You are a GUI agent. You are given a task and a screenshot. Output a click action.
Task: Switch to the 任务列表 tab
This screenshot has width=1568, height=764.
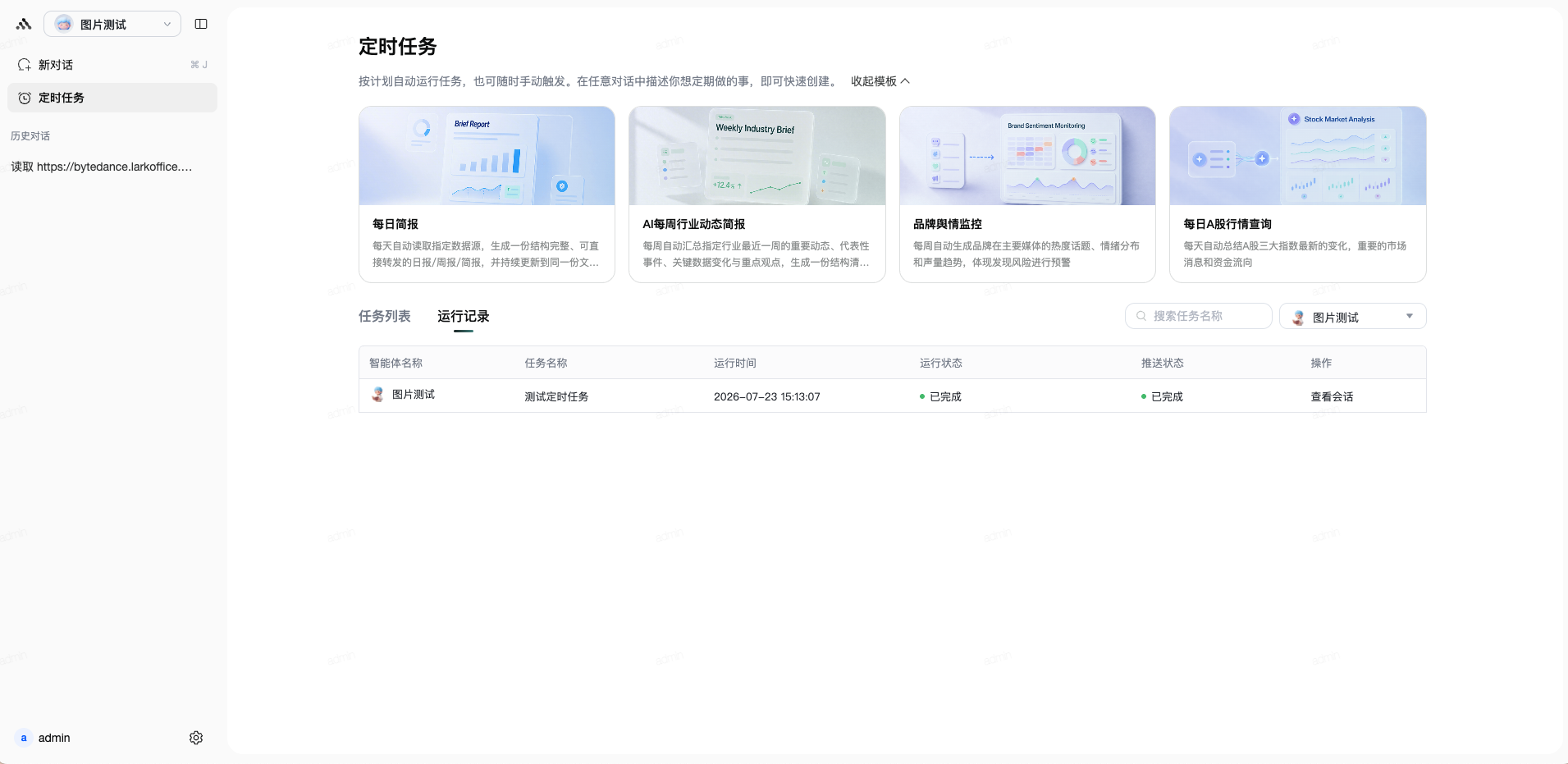384,316
